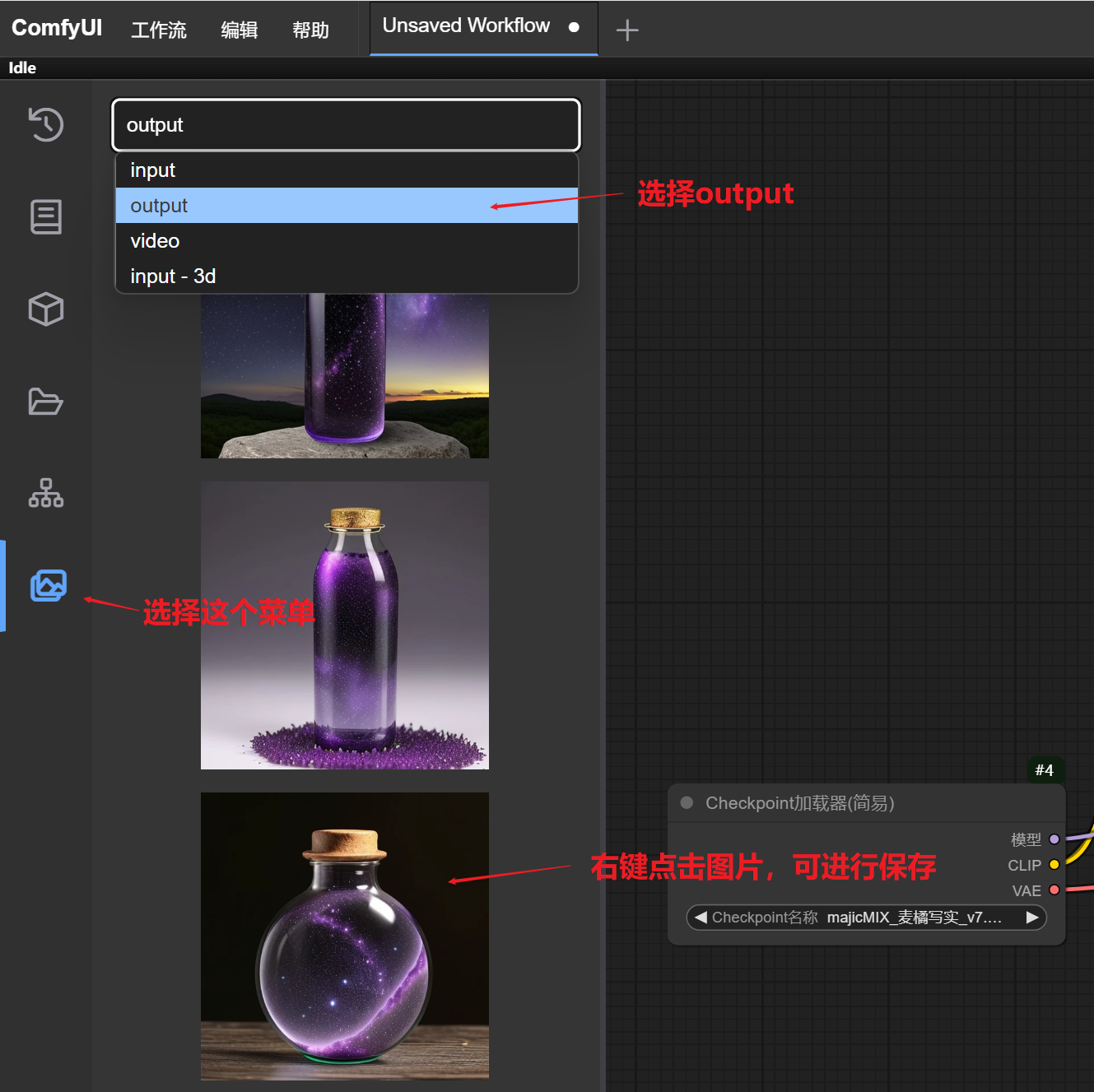Switch to the Unsaved Workflow tab
The width and height of the screenshot is (1094, 1092).
click(x=466, y=26)
